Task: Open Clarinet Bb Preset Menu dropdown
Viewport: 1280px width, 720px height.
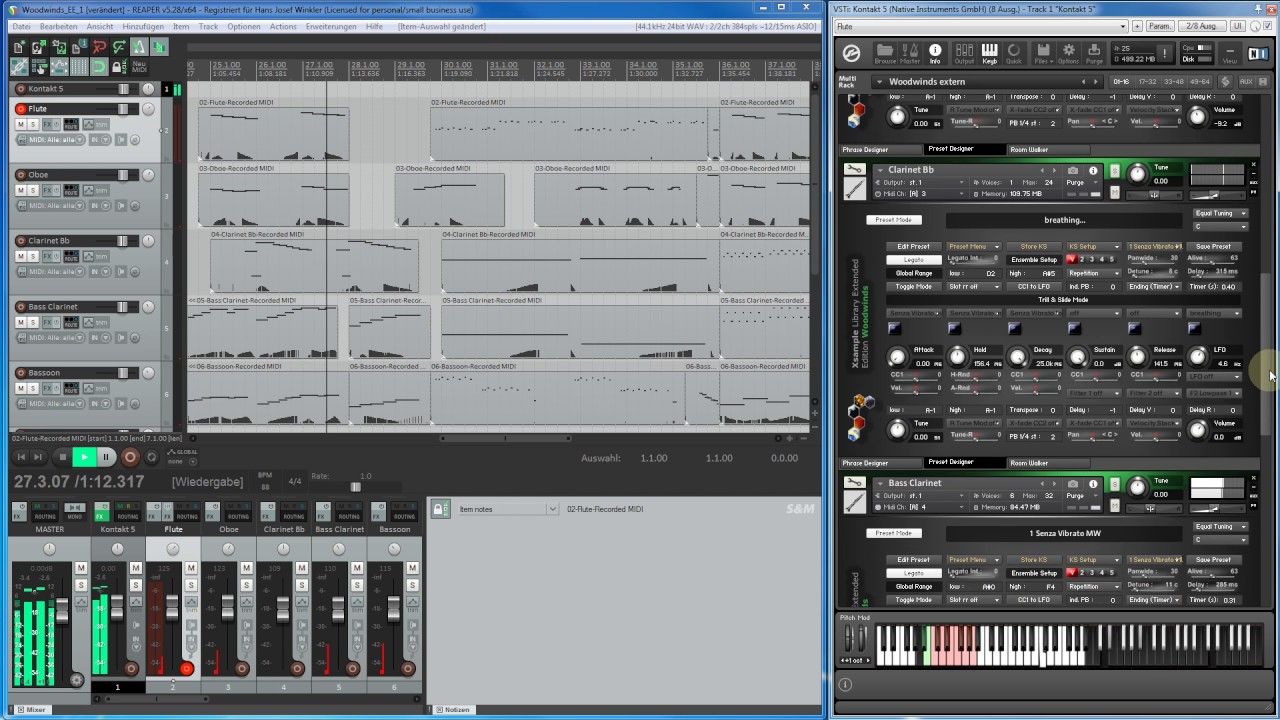Action: [973, 246]
